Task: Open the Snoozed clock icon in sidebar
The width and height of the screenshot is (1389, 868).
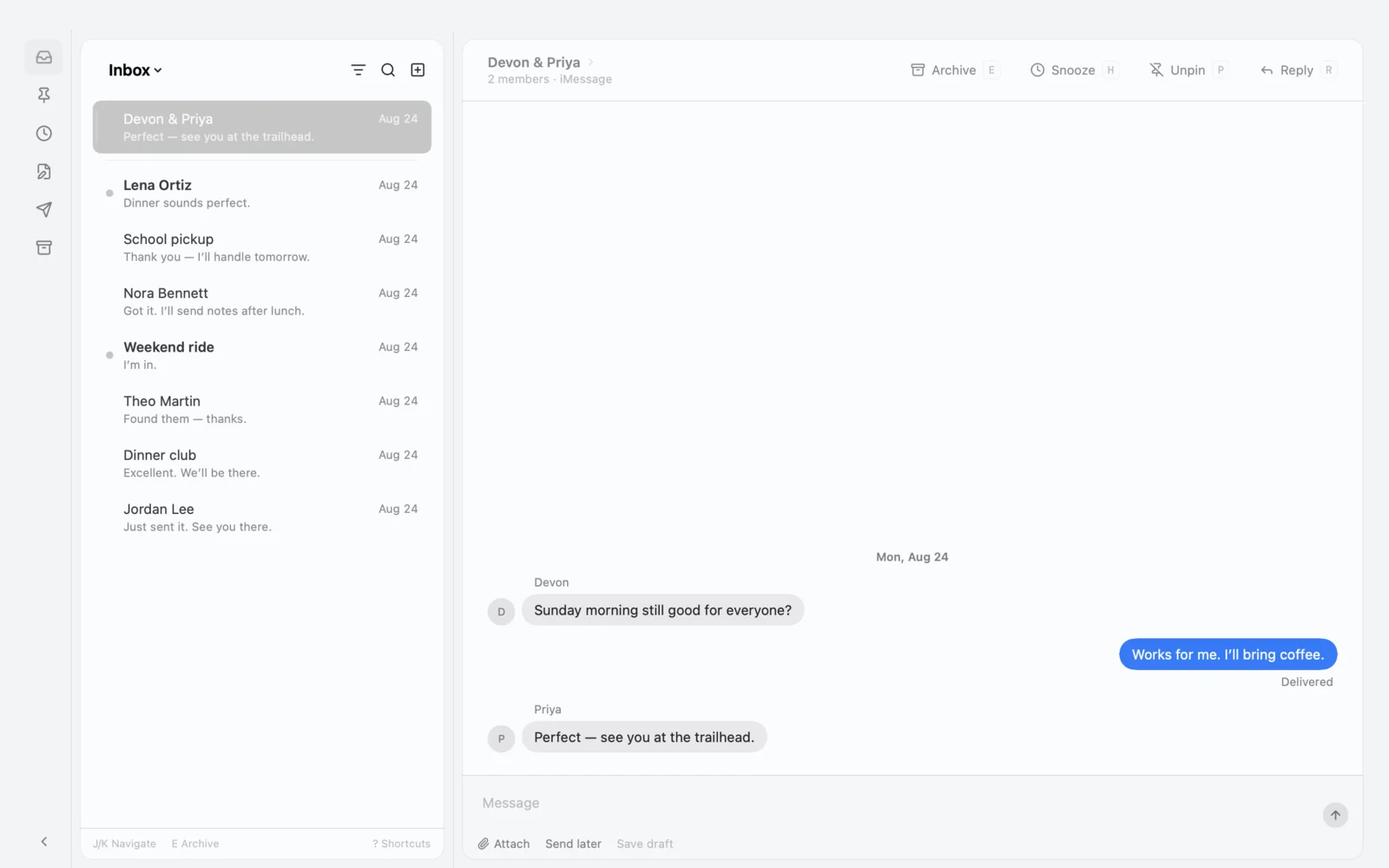Action: tap(43, 134)
